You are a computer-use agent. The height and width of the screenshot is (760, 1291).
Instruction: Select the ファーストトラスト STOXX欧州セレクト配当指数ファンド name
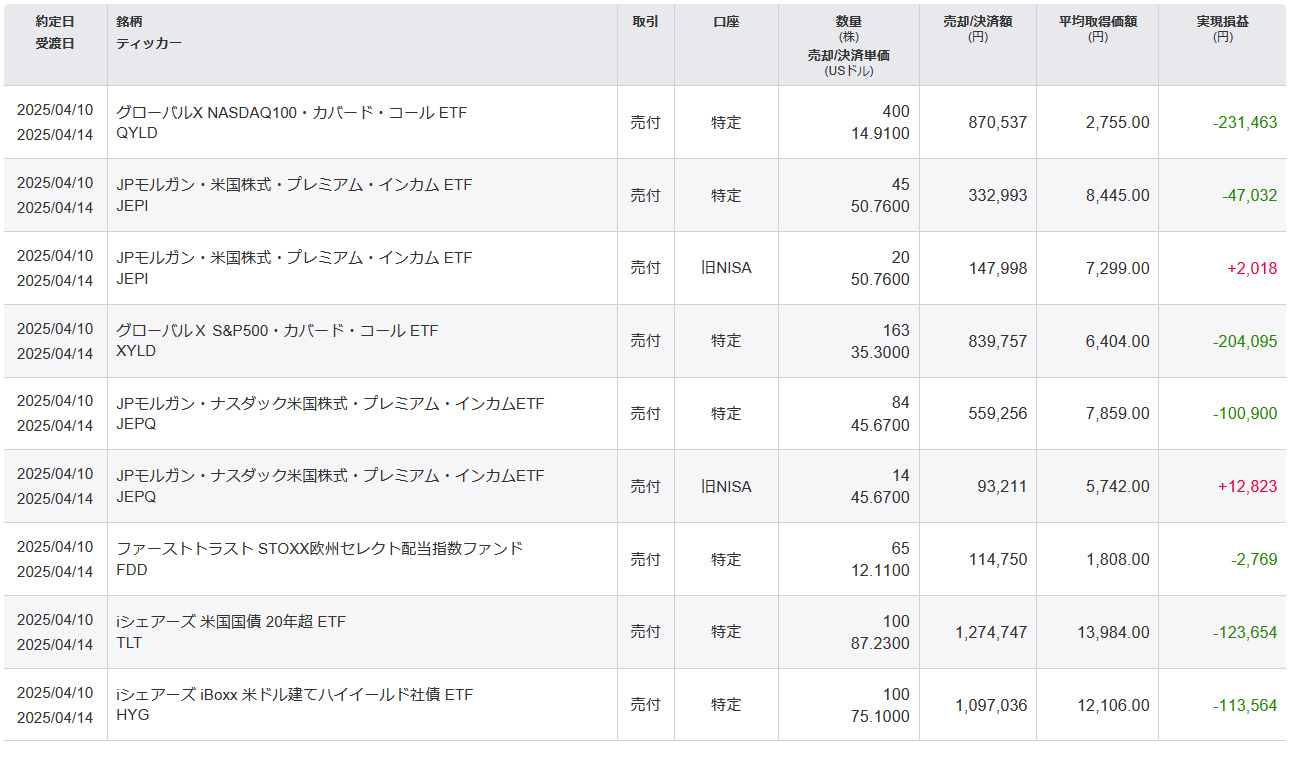coord(320,548)
